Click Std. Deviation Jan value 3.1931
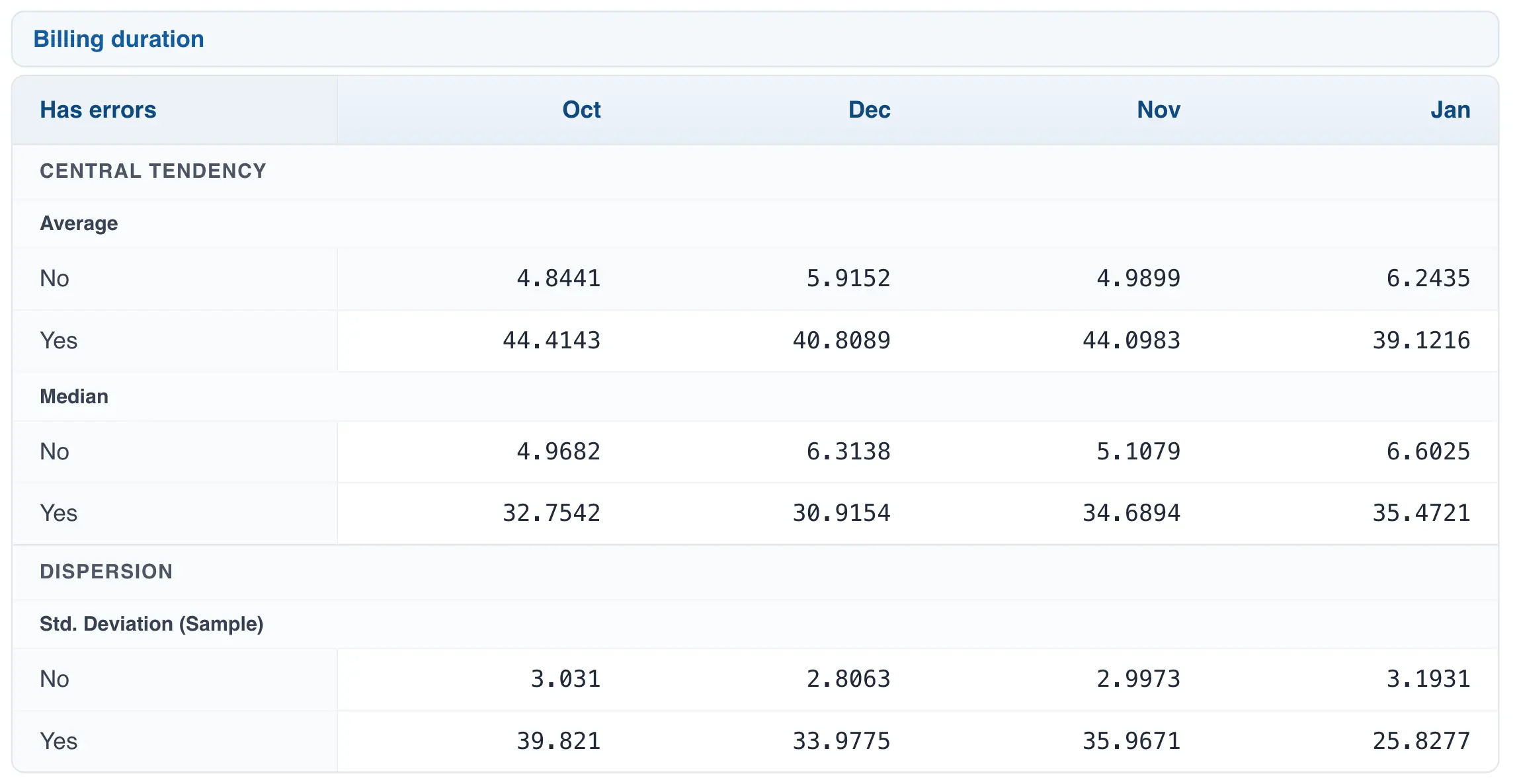Screen dimensions: 1517x784 click(1428, 679)
